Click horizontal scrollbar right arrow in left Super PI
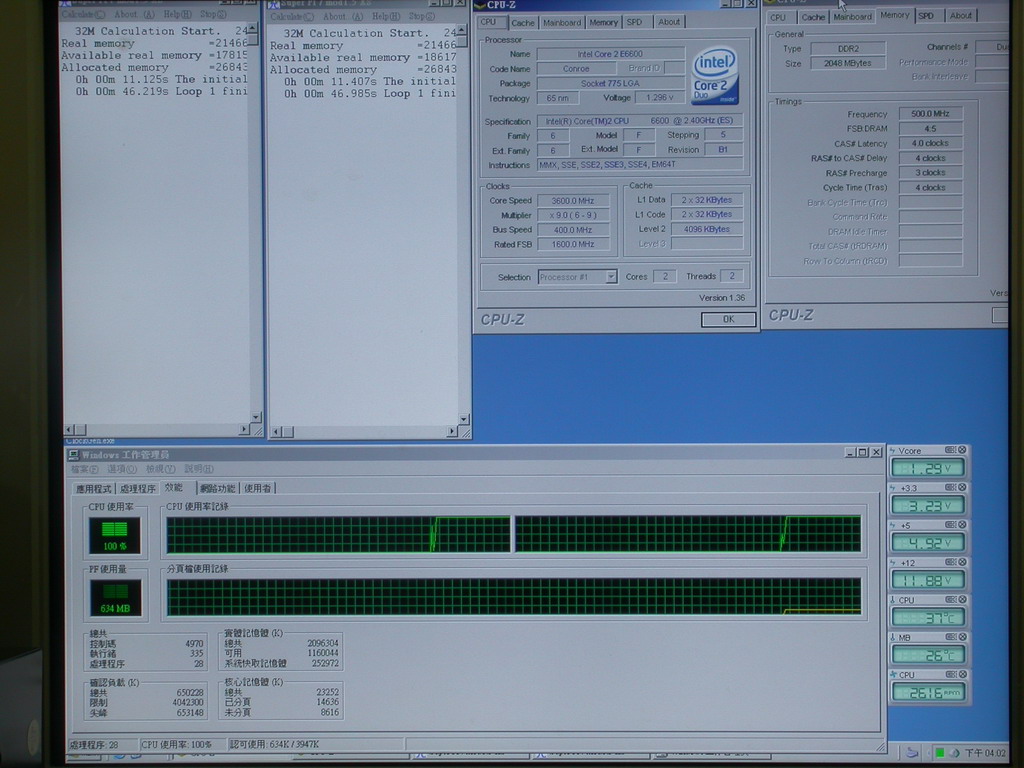 point(243,430)
